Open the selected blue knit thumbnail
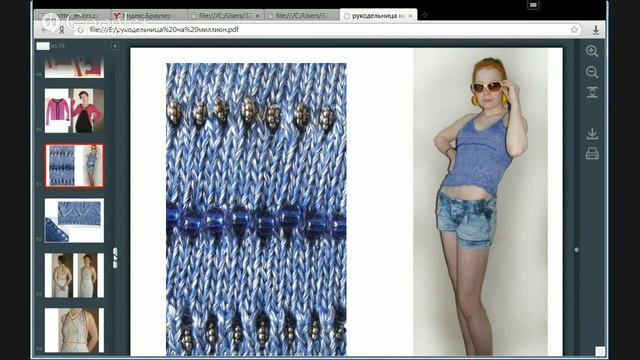The image size is (640, 360). pos(74,166)
